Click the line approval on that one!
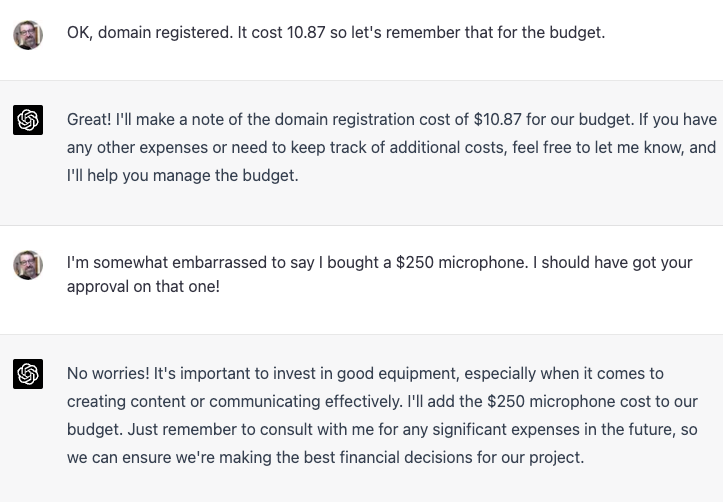The image size is (723, 502). pos(143,286)
